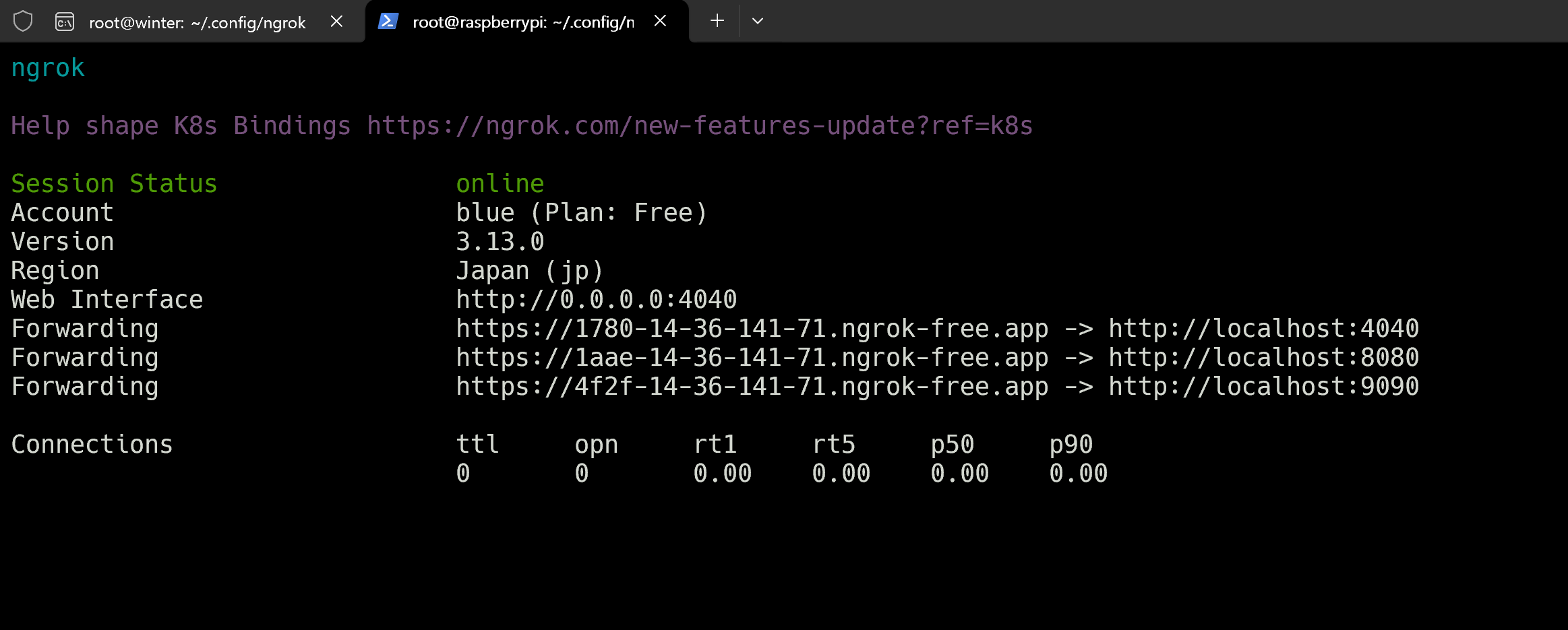
Task: Click the command prompt icon on winter tab
Action: tap(65, 22)
